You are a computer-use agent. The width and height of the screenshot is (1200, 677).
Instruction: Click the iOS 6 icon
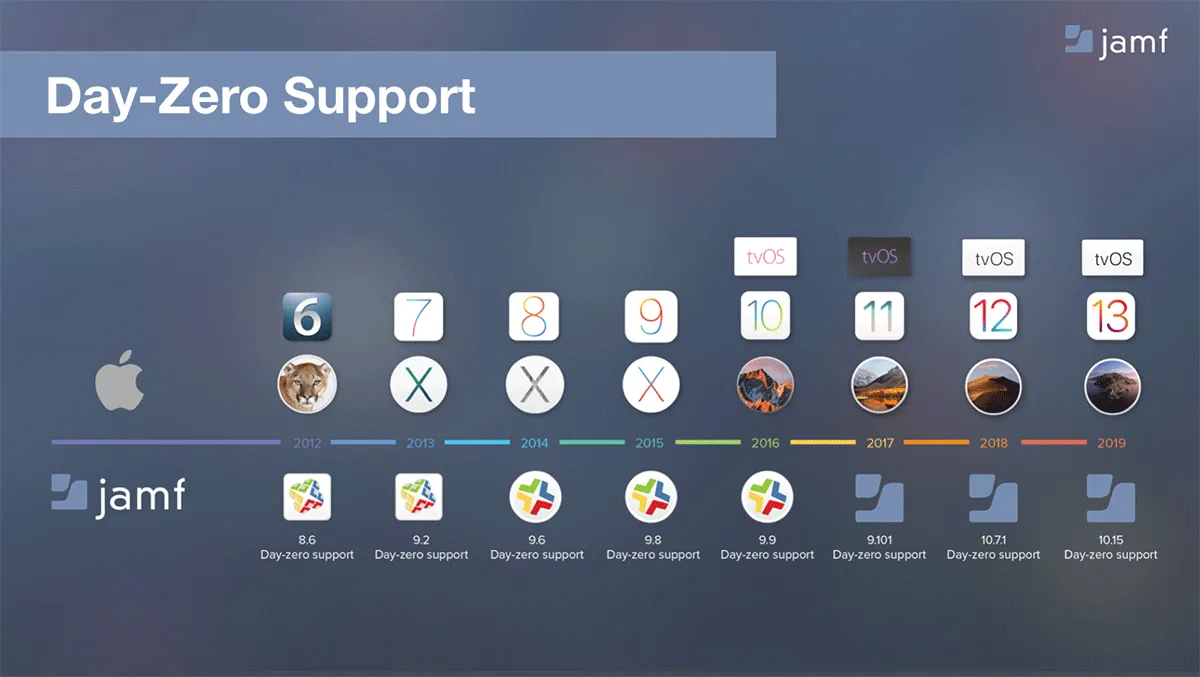tap(307, 317)
